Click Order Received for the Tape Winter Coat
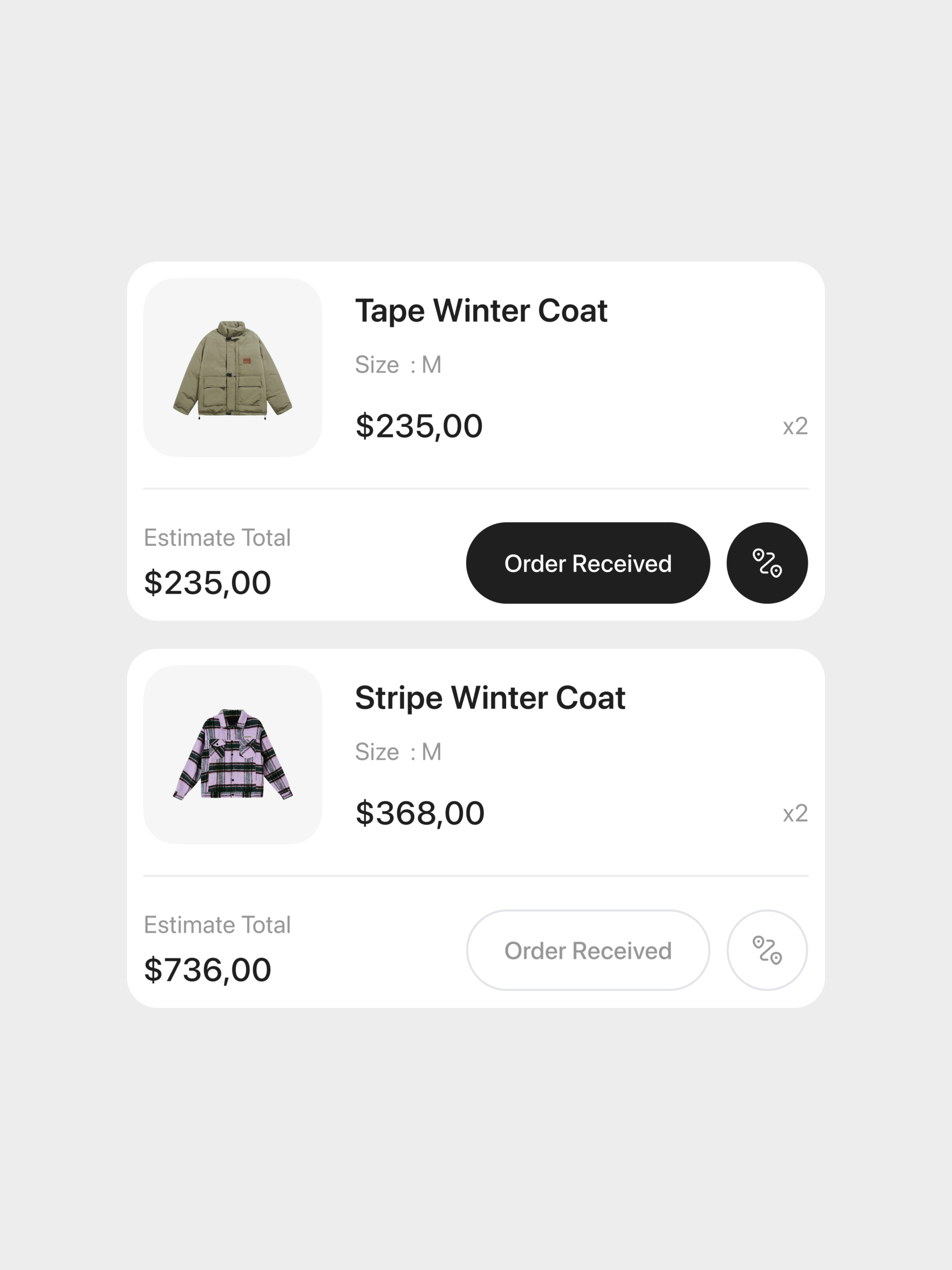Screen dimensions: 952x1270 588,563
